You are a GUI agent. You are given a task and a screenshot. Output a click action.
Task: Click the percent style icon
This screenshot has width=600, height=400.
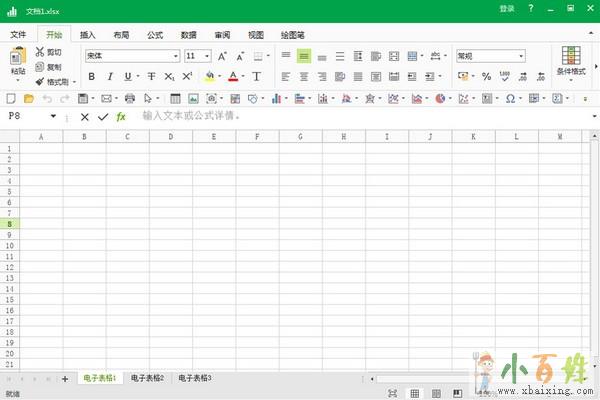click(x=486, y=76)
